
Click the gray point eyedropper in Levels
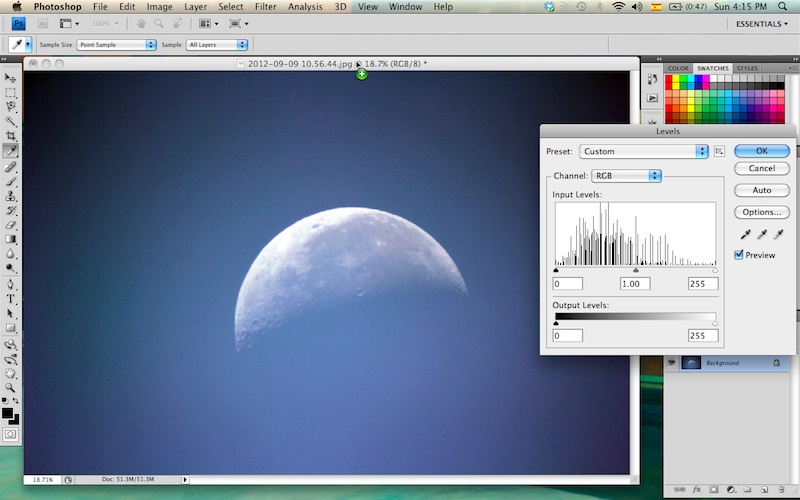[x=761, y=235]
